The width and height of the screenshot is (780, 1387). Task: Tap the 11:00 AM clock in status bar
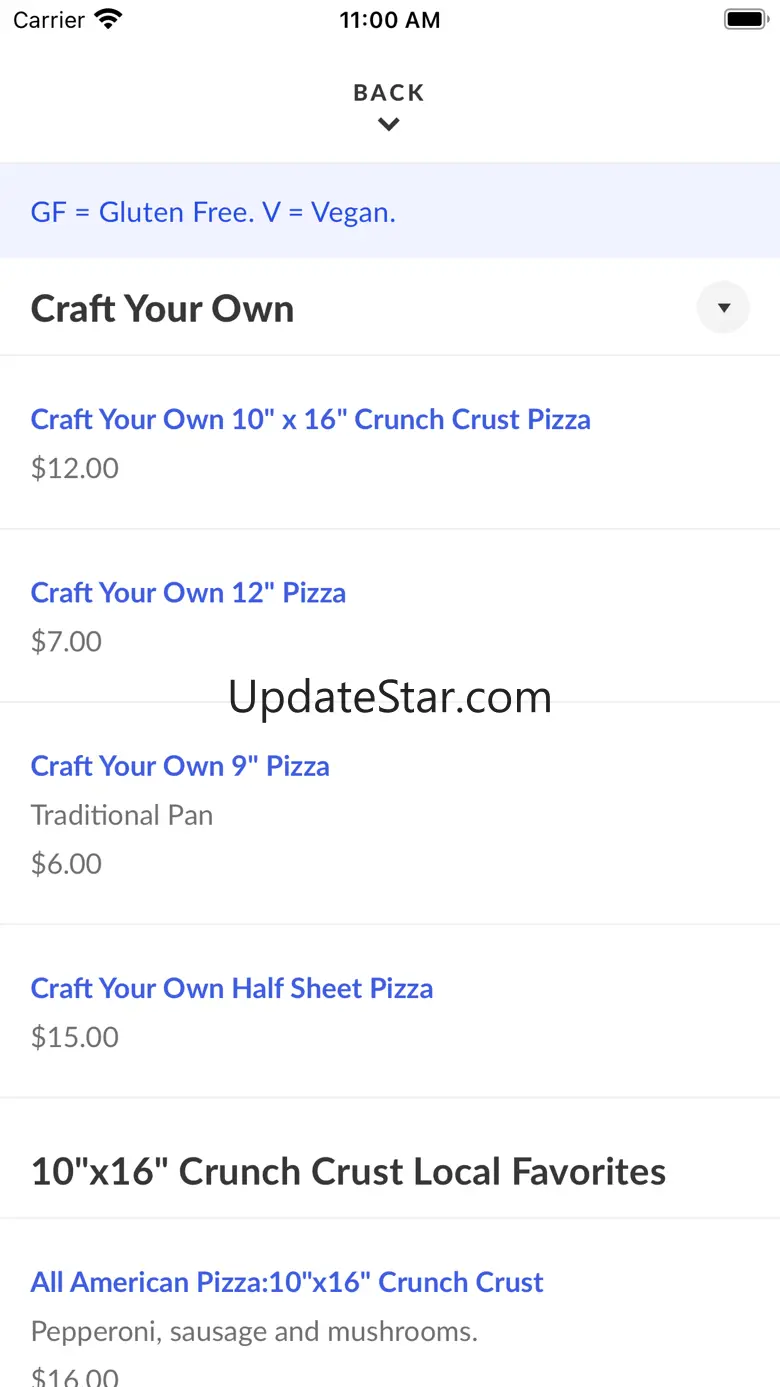389,20
